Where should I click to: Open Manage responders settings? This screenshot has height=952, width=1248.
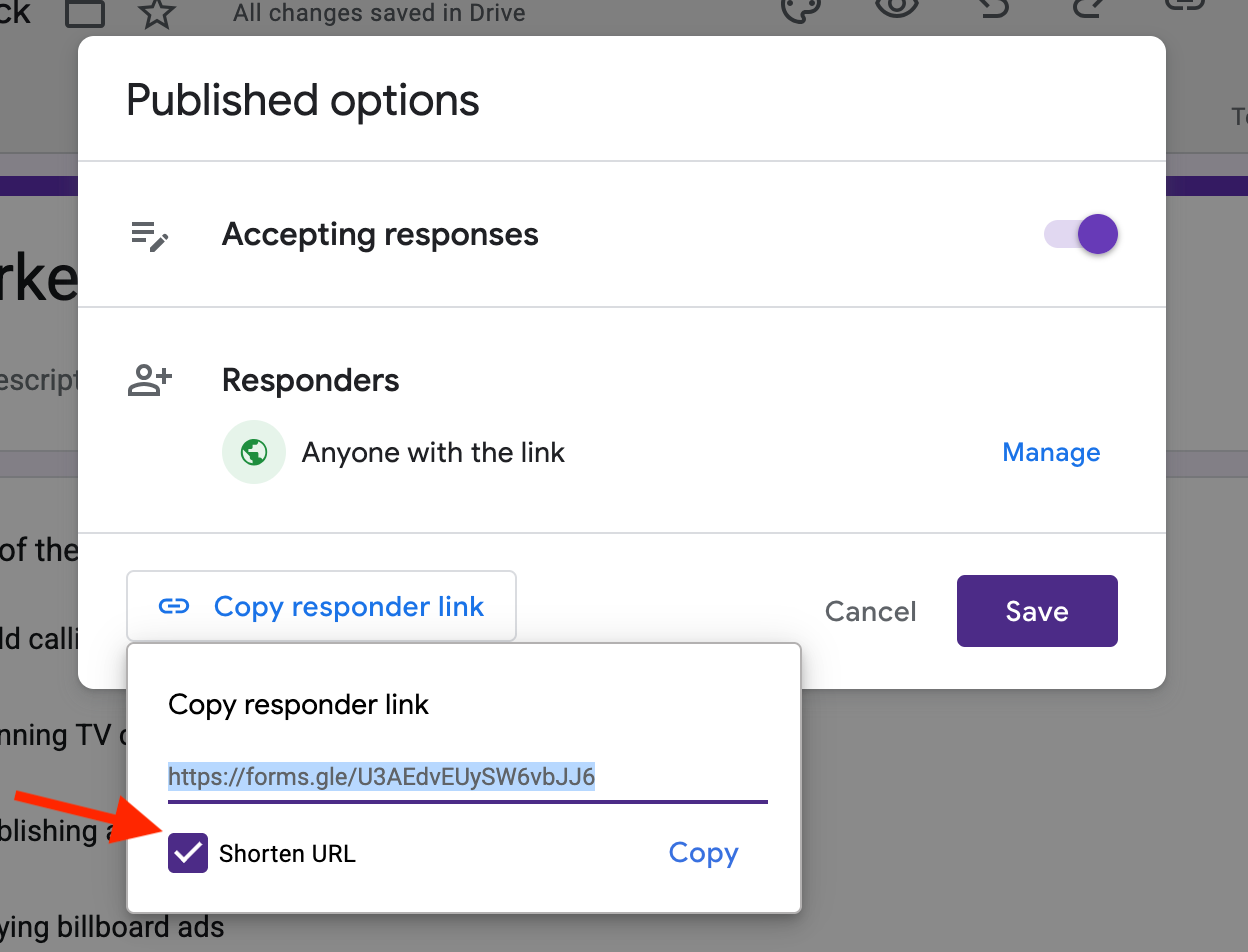pyautogui.click(x=1051, y=452)
